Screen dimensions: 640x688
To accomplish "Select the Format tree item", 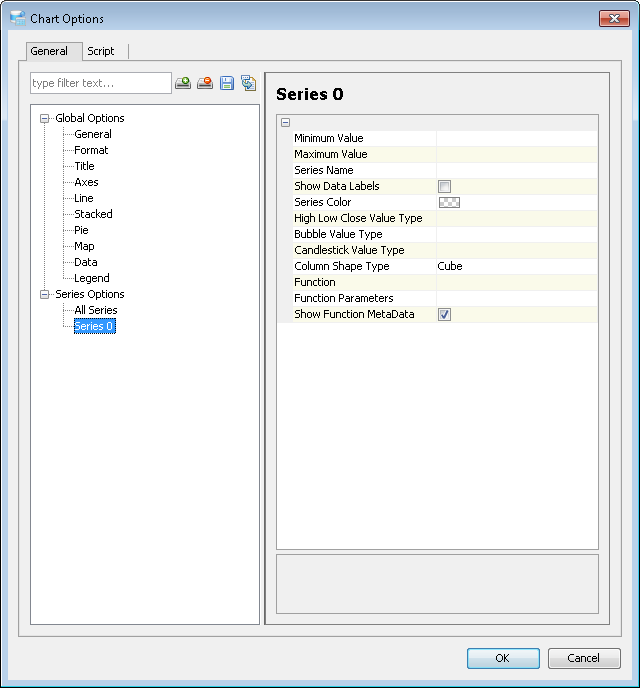I will click(91, 150).
